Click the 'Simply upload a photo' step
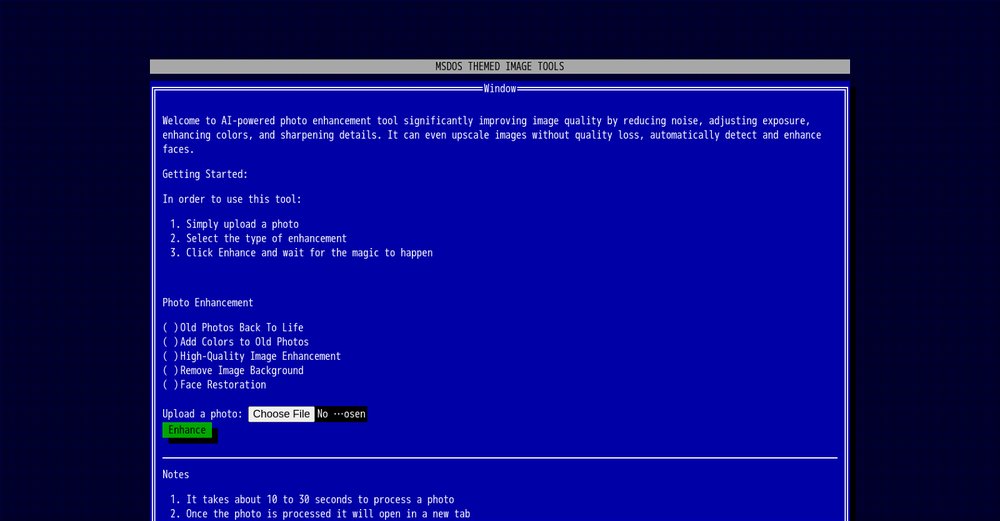The height and width of the screenshot is (521, 1000). (x=242, y=224)
